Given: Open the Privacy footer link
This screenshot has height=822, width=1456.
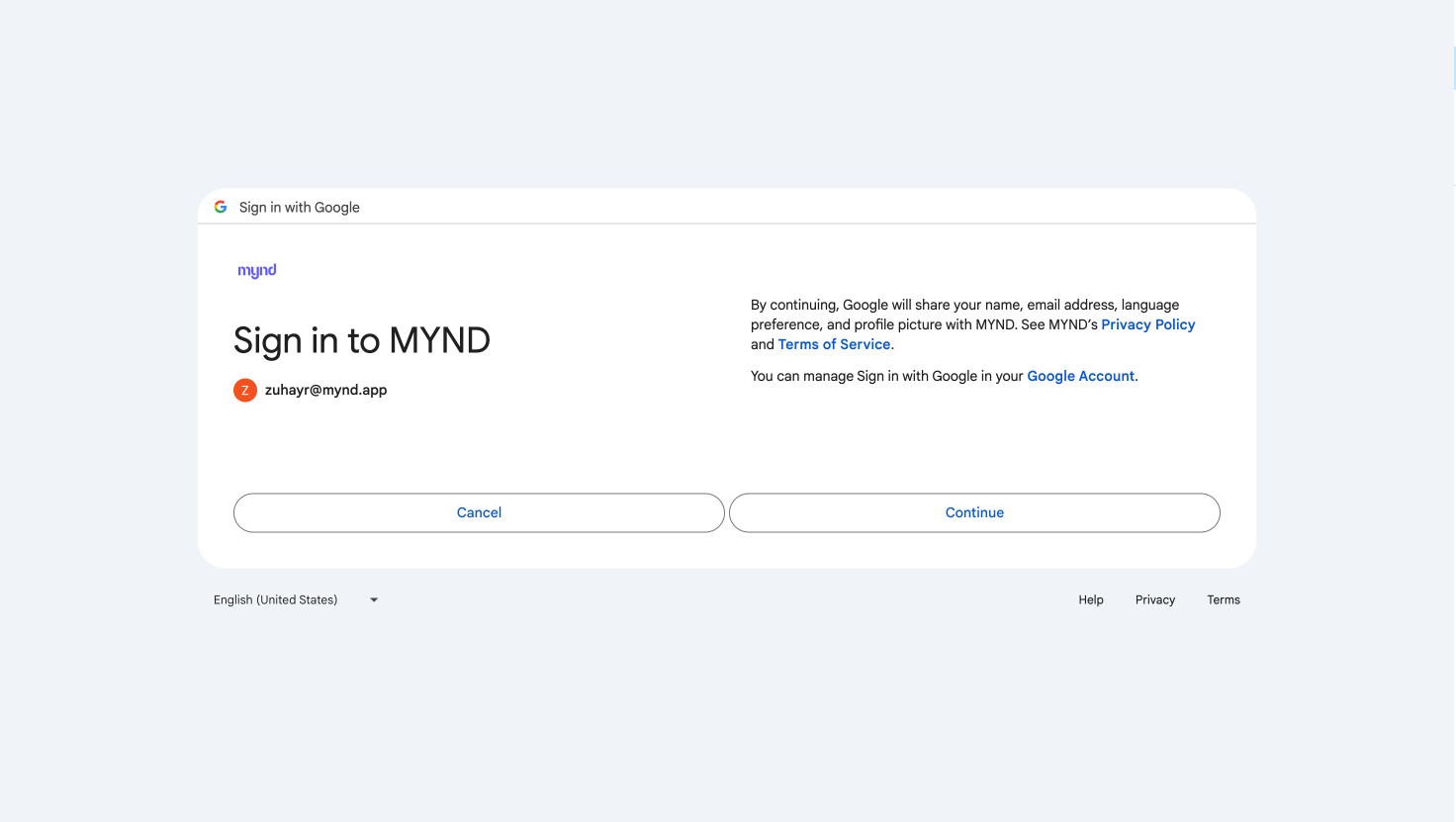Looking at the screenshot, I should pos(1155,599).
